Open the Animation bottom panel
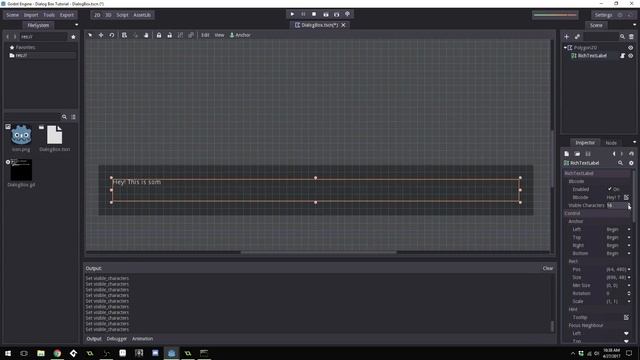640x360 pixels. coord(142,339)
